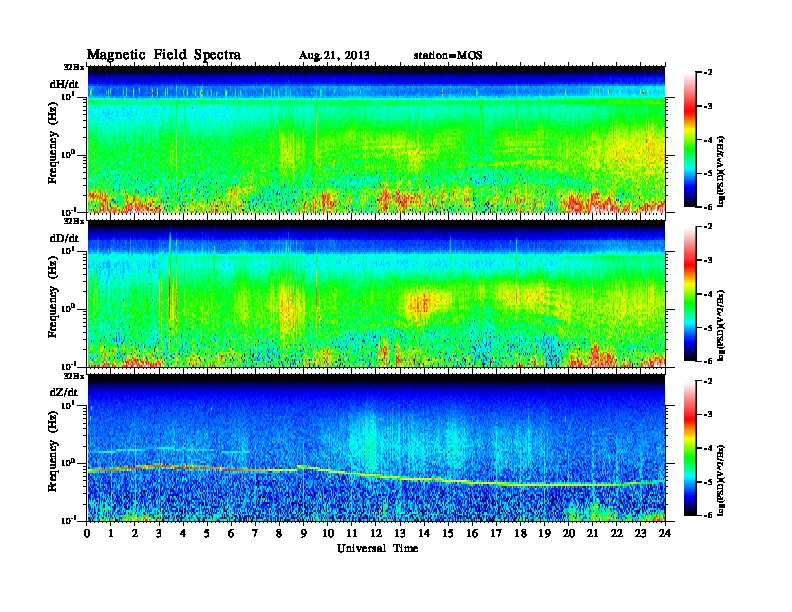Viewport: 792px width, 612px height.
Task: Click the hour "5" tick label
Action: (207, 533)
